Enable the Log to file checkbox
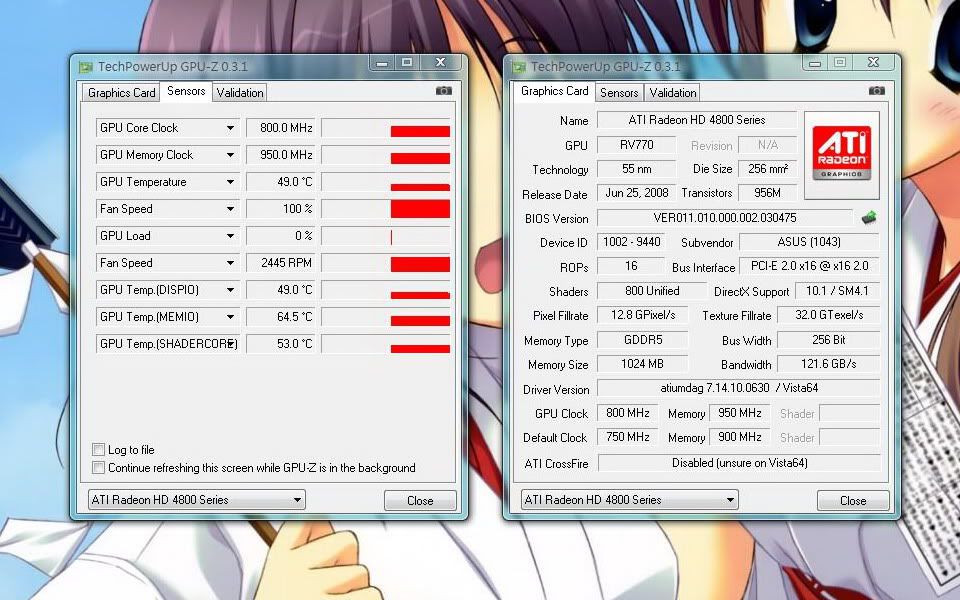Screen dimensions: 960x600 (99, 450)
